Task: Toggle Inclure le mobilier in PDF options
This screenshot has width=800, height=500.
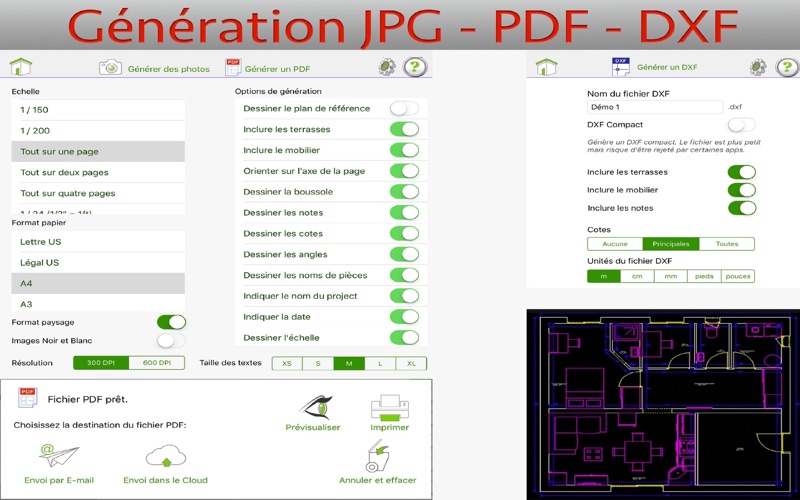Action: pos(404,150)
